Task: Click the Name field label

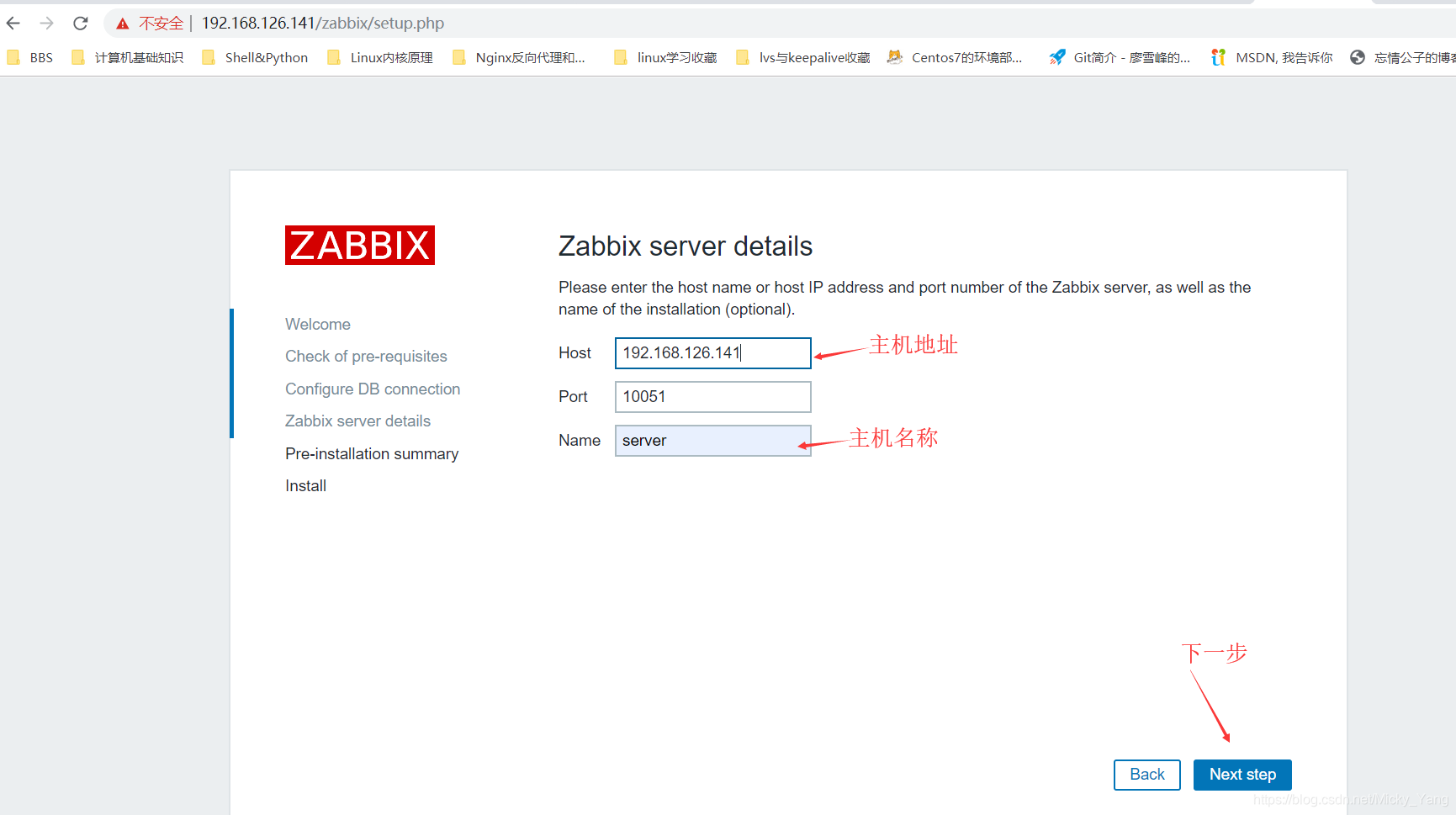Action: [580, 441]
